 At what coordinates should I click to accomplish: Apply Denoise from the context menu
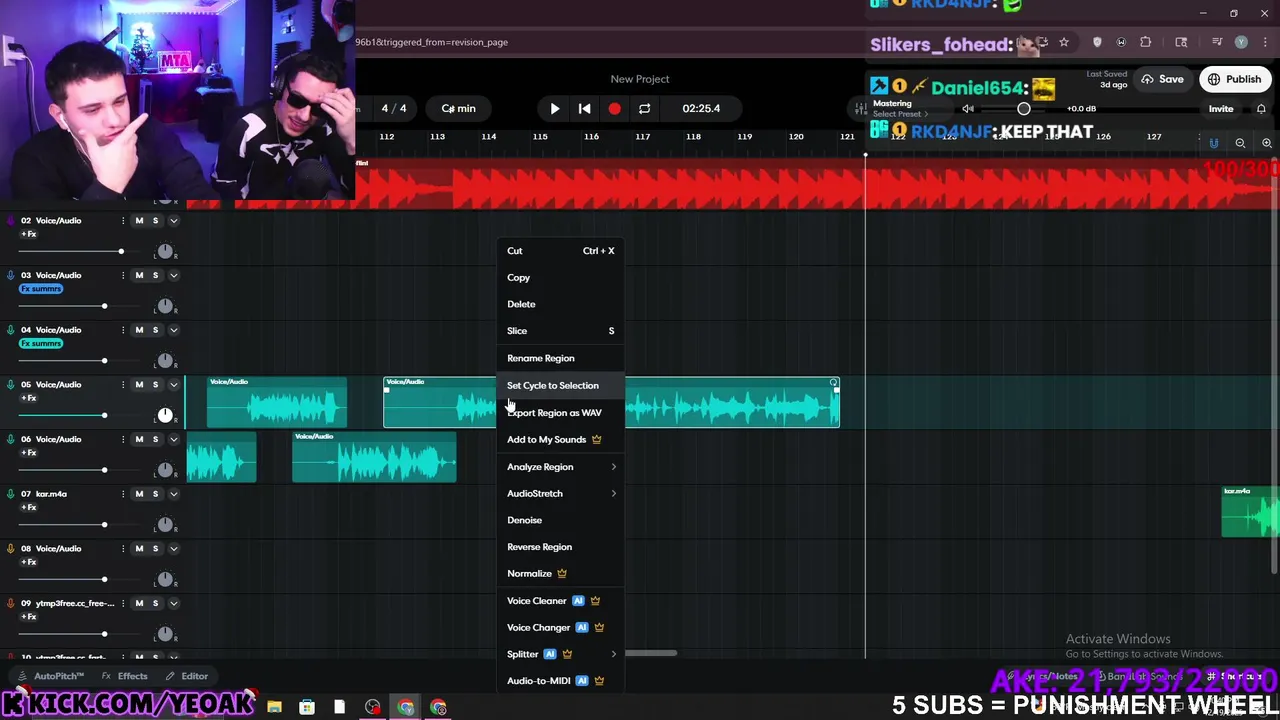(x=561, y=520)
